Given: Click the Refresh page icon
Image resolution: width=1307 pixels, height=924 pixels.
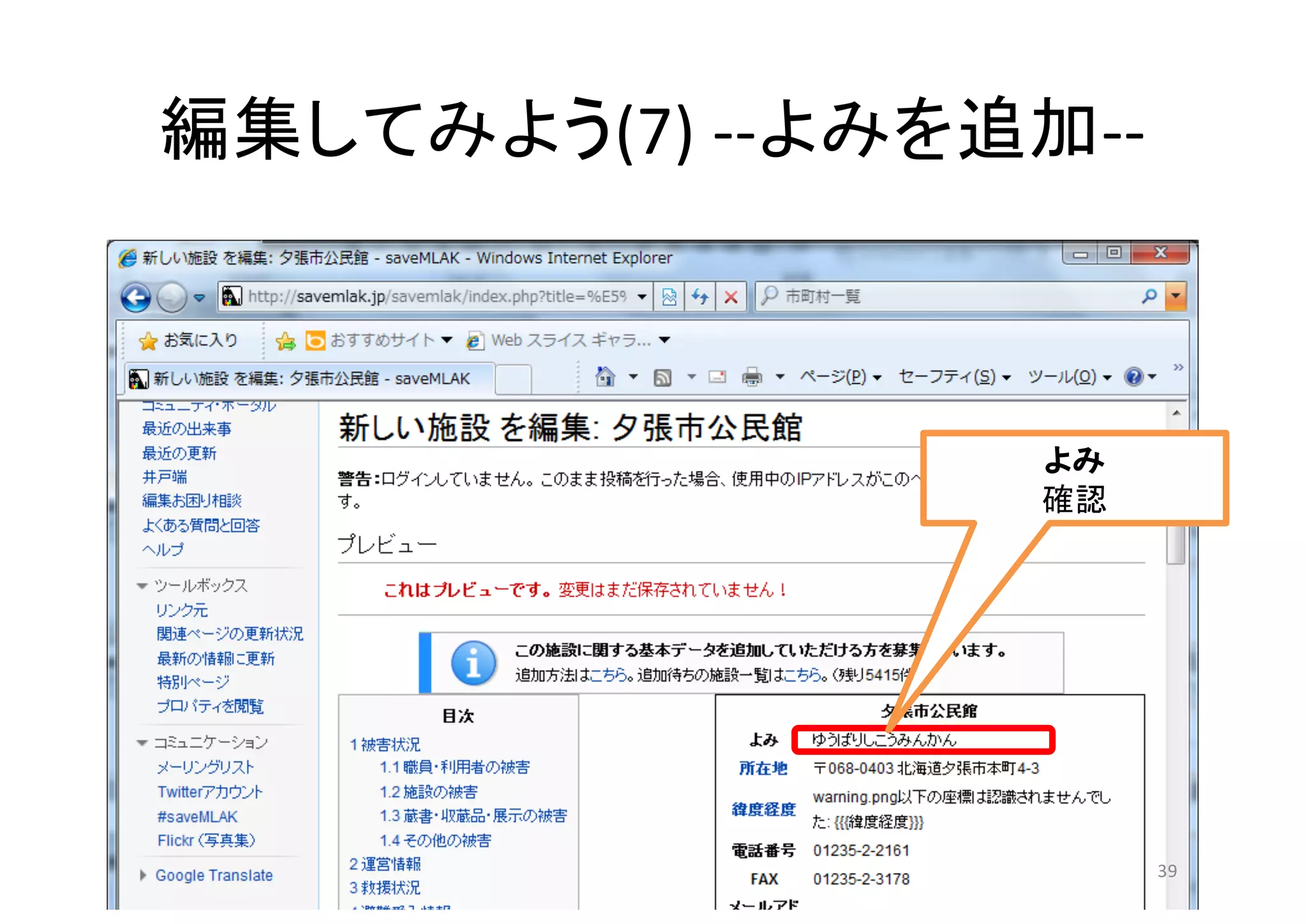Looking at the screenshot, I should click(x=700, y=297).
